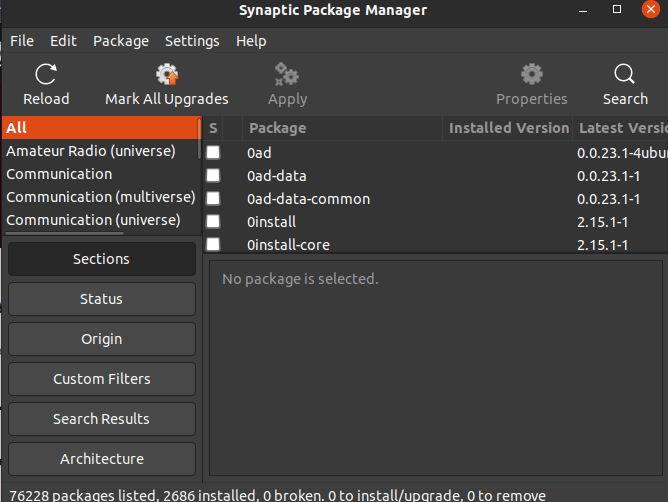Open the Settings menu
The image size is (668, 502).
(x=192, y=41)
